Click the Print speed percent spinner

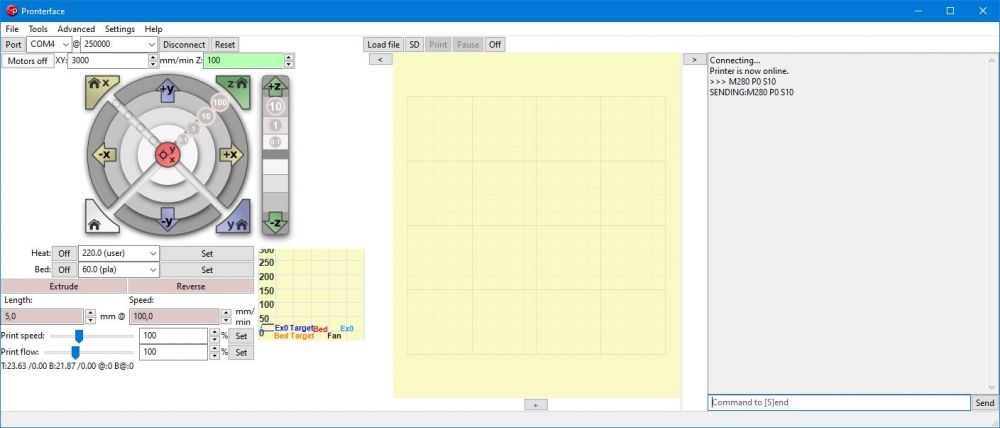coord(214,336)
